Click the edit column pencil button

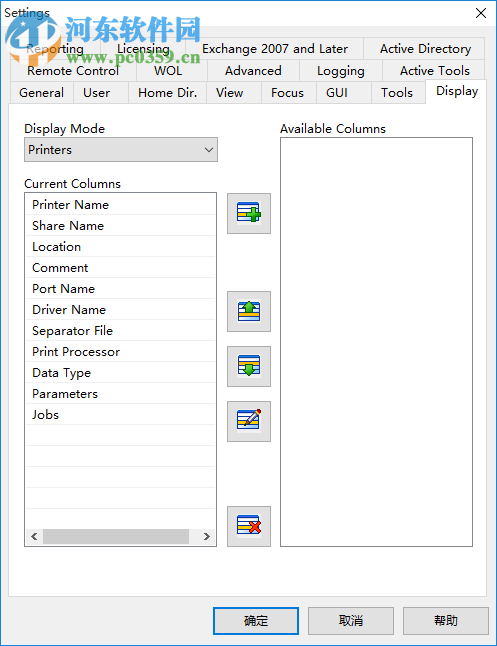coord(248,421)
